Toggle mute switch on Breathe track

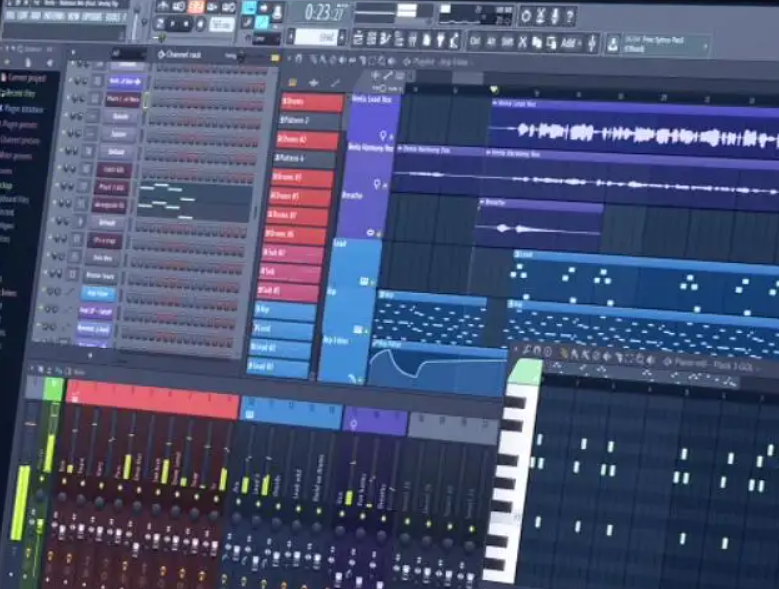coord(379,232)
